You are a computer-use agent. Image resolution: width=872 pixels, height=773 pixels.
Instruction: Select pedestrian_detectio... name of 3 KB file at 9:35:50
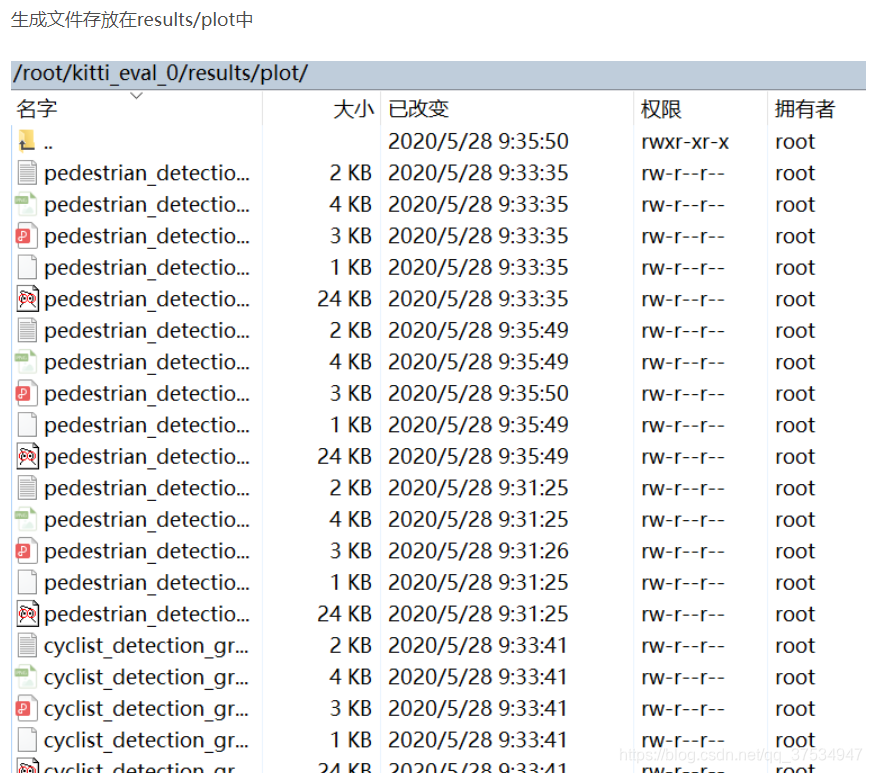[147, 394]
